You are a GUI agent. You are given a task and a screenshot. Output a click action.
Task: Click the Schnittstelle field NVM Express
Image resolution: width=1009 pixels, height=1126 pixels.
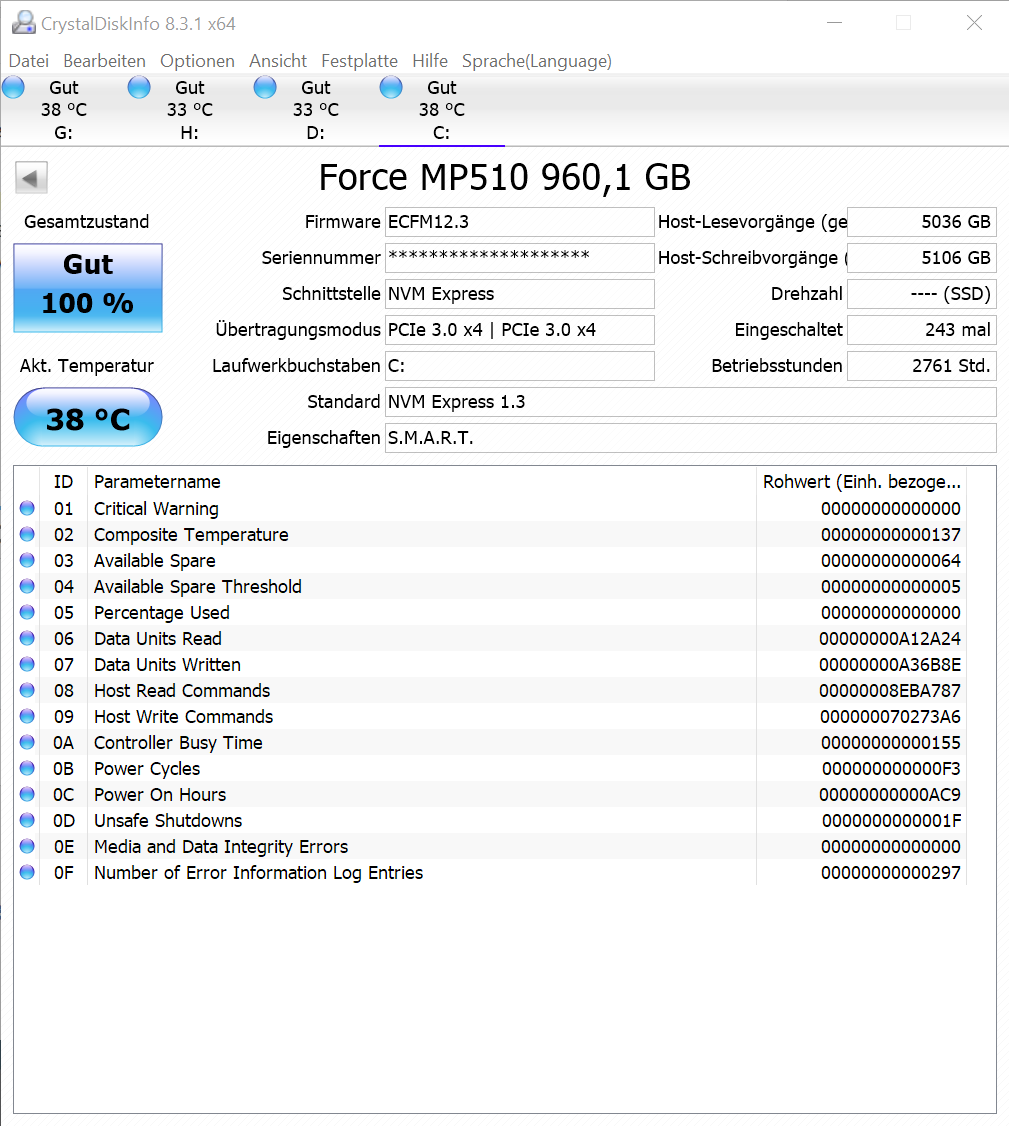click(x=519, y=294)
